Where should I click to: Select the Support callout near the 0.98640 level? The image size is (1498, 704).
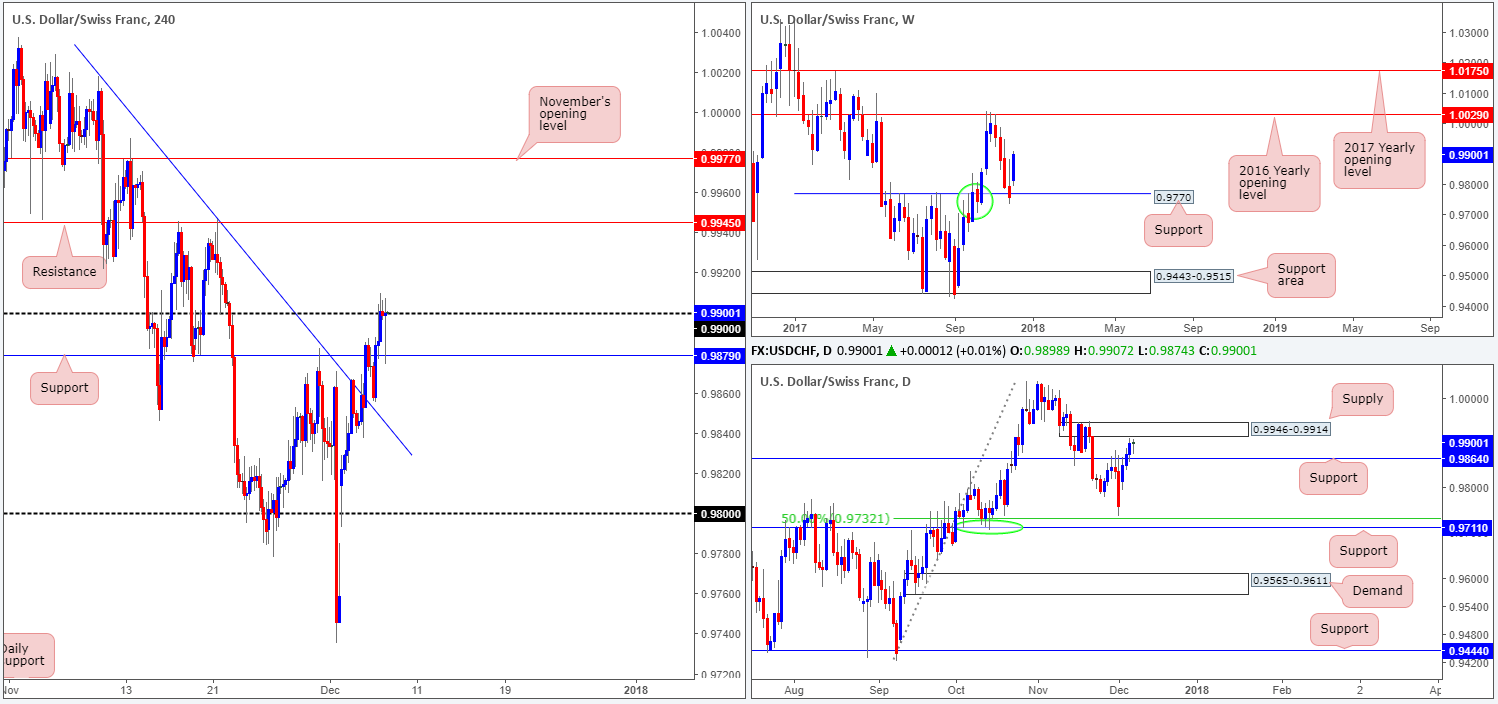(1333, 477)
